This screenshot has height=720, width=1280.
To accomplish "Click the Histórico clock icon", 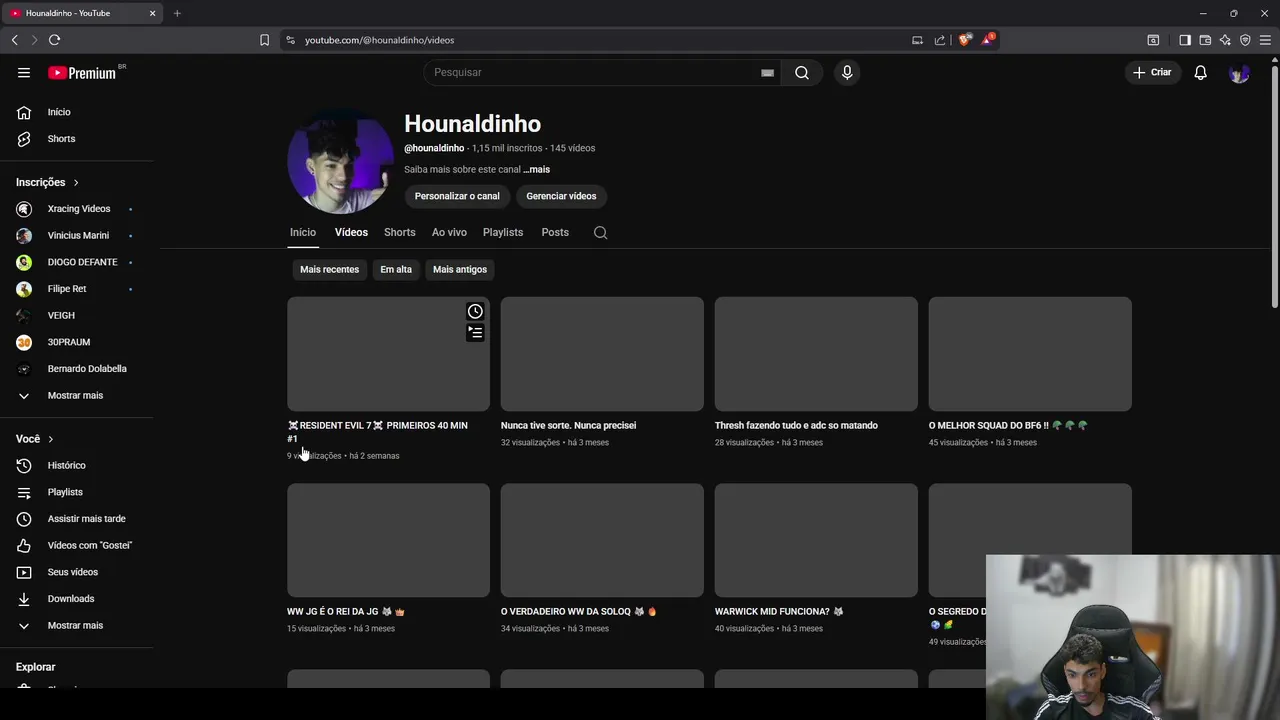I will pyautogui.click(x=24, y=465).
